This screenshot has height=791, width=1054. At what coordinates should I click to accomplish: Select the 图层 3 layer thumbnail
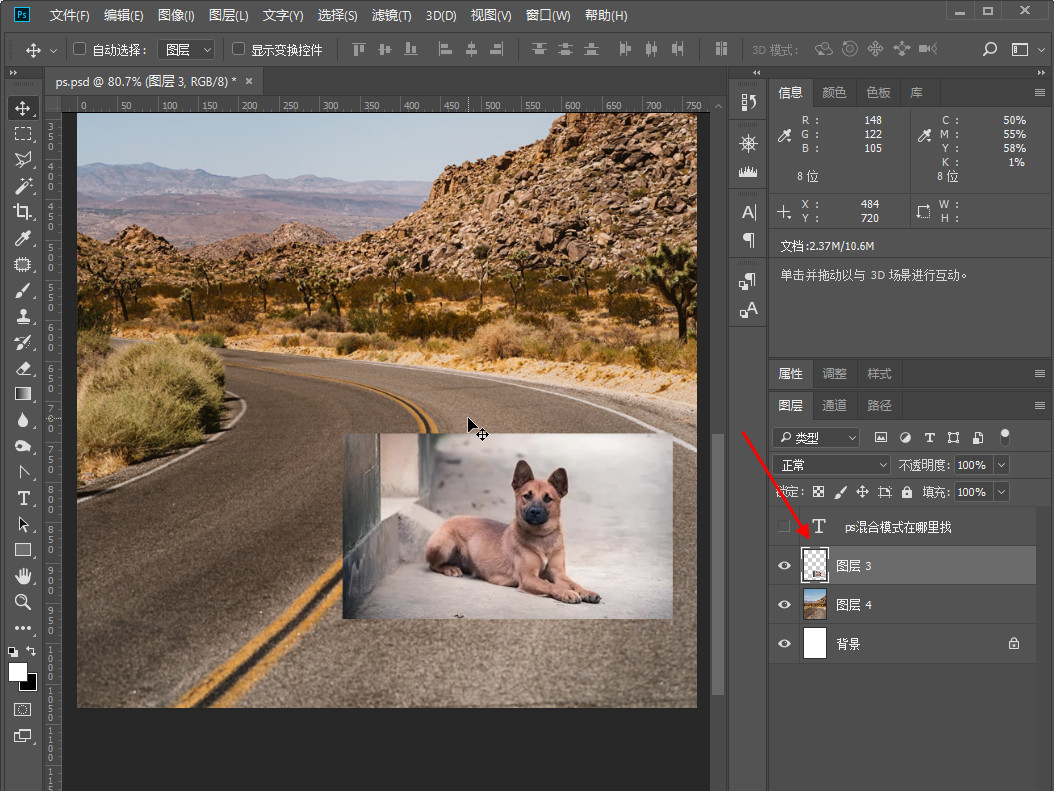point(815,566)
